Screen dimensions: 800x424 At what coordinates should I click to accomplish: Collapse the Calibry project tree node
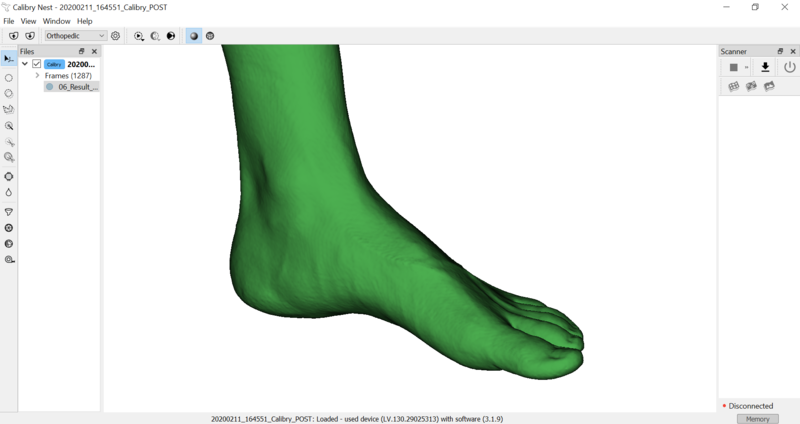tap(25, 64)
